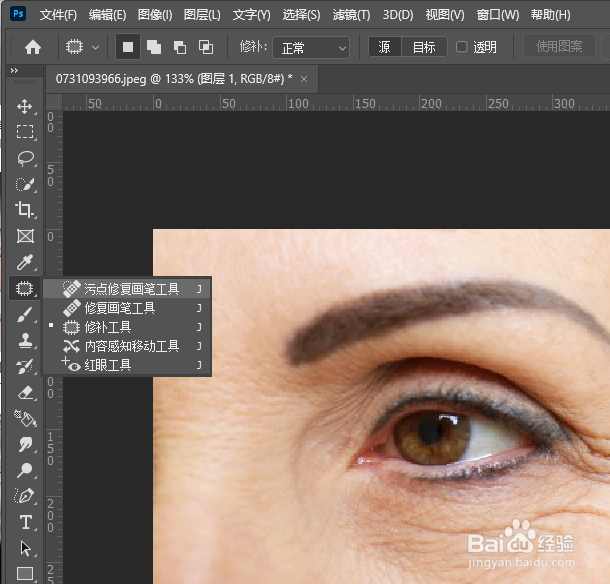Choose 修复画笔工具 from flyout
The height and width of the screenshot is (584, 610).
127,308
